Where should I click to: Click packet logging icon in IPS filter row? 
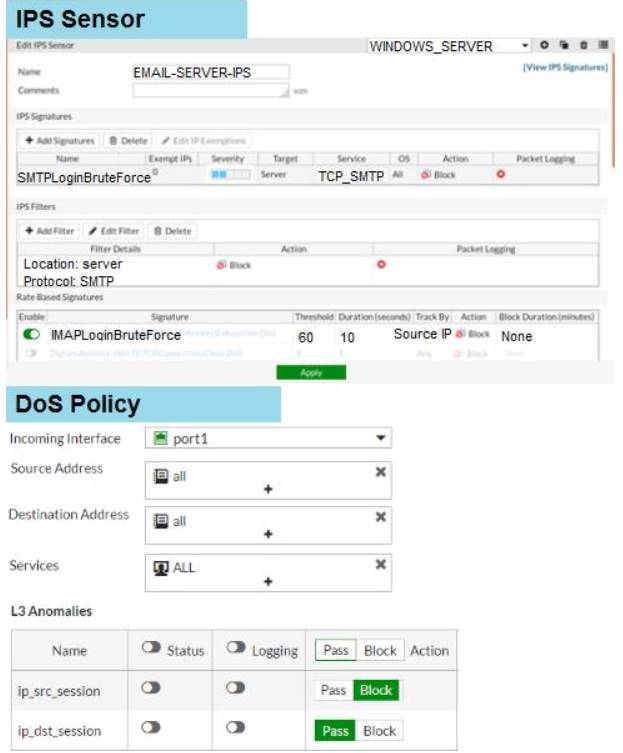(x=381, y=265)
